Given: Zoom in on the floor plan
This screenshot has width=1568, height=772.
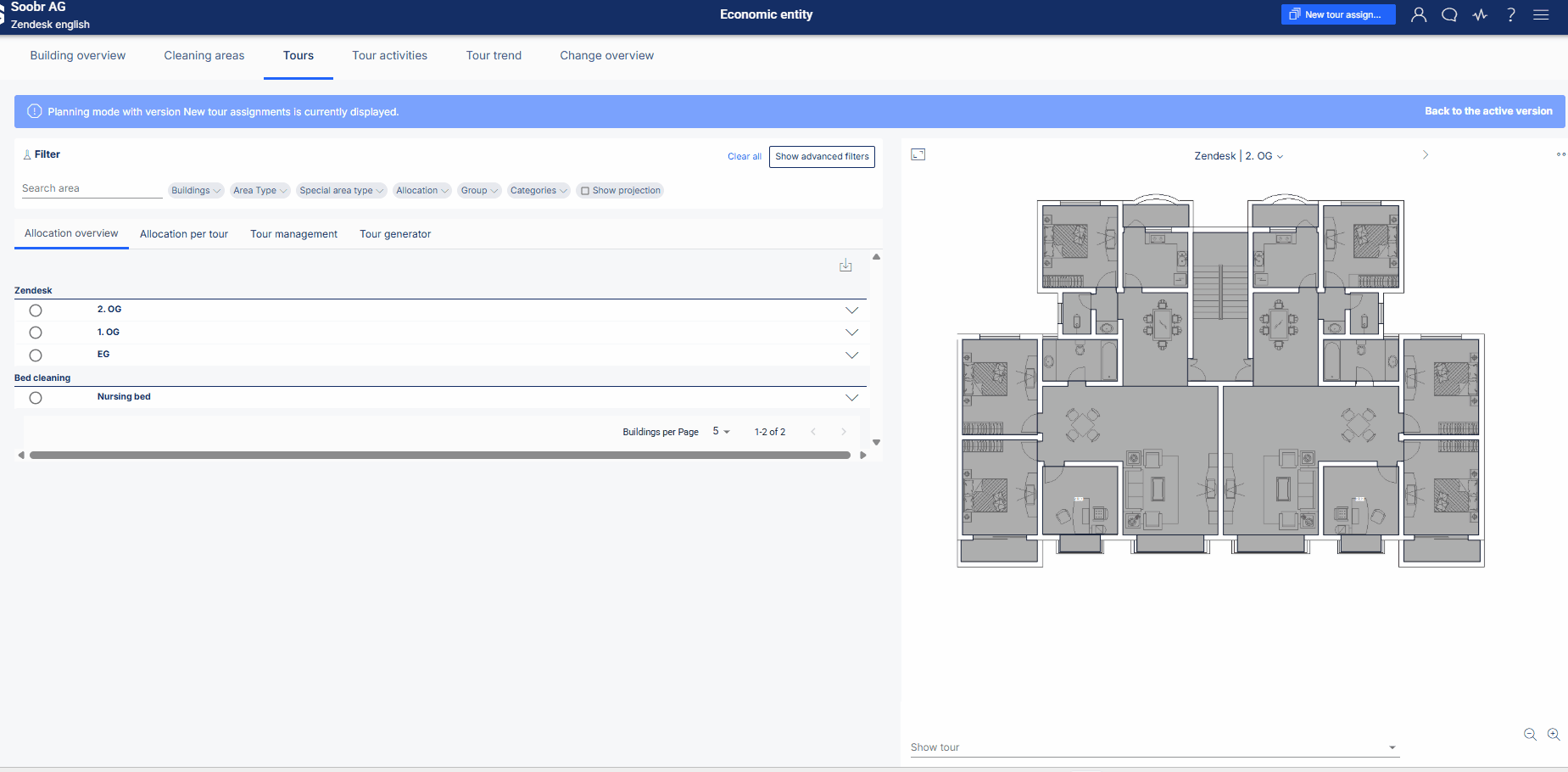Looking at the screenshot, I should tap(1554, 735).
